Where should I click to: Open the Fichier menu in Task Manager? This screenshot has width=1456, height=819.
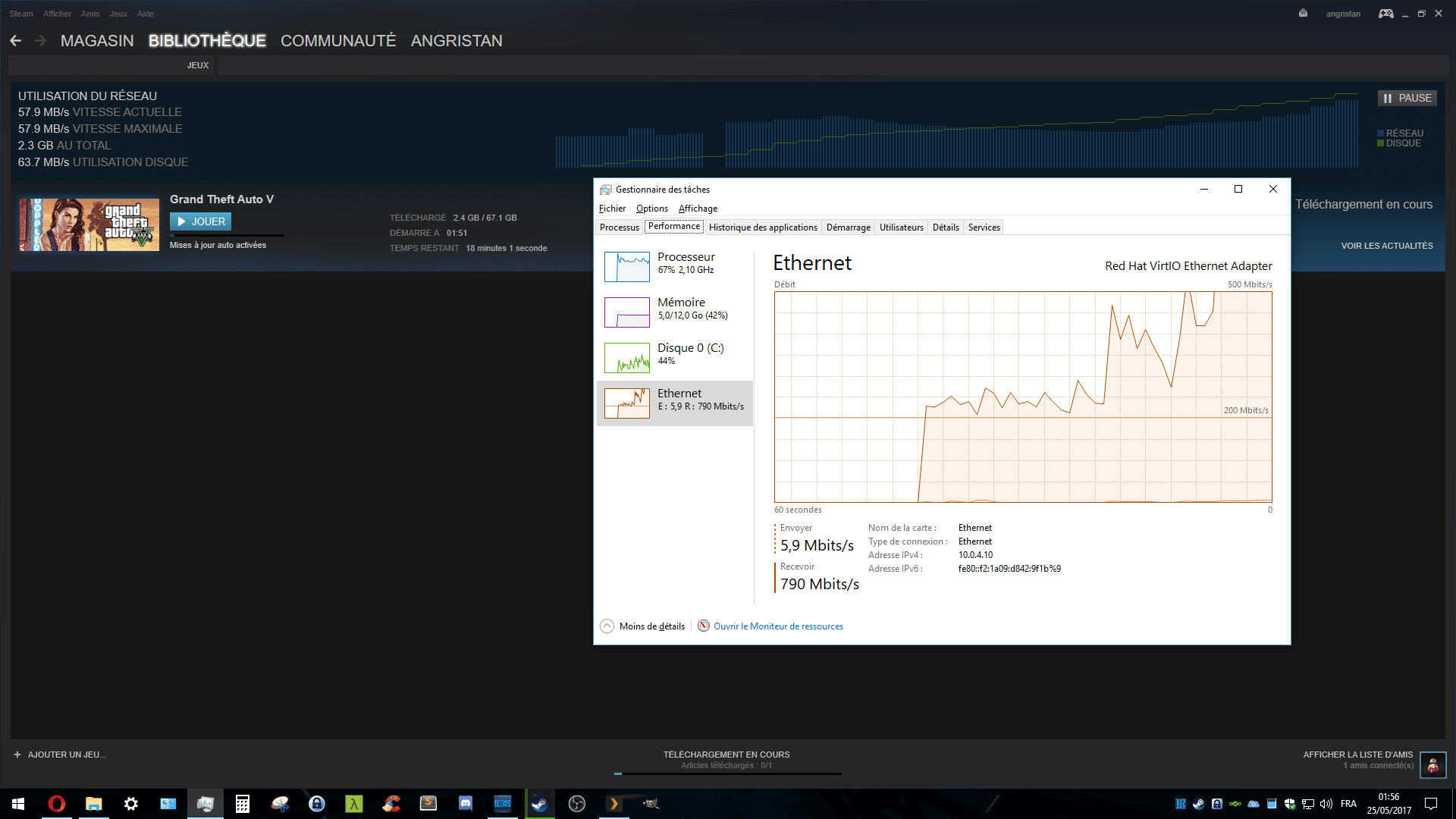(x=612, y=209)
